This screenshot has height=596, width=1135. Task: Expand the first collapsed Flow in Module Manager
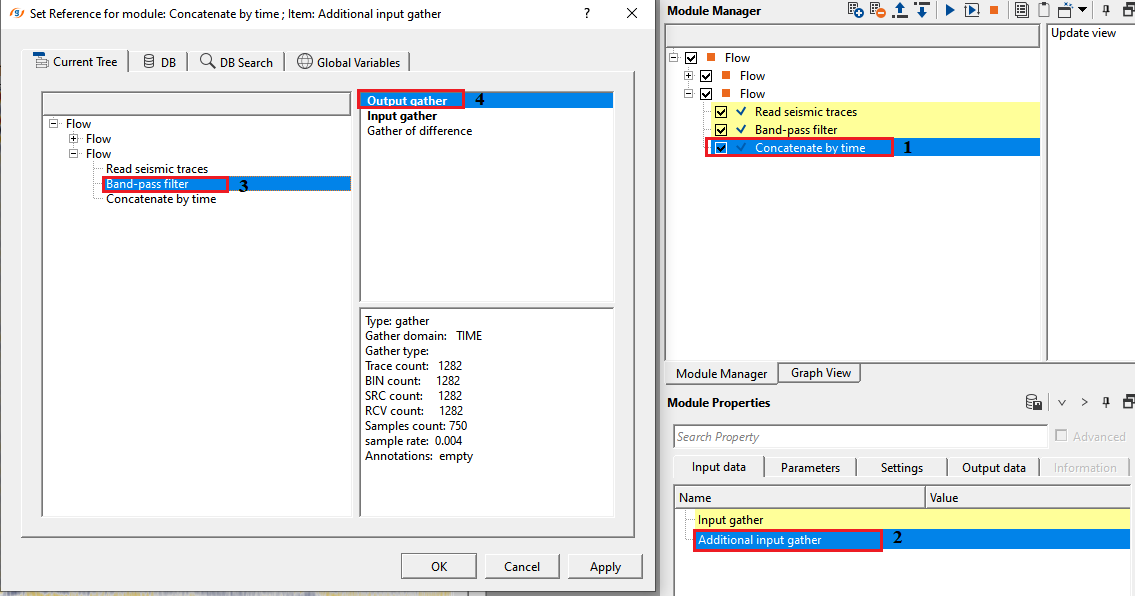click(x=688, y=76)
